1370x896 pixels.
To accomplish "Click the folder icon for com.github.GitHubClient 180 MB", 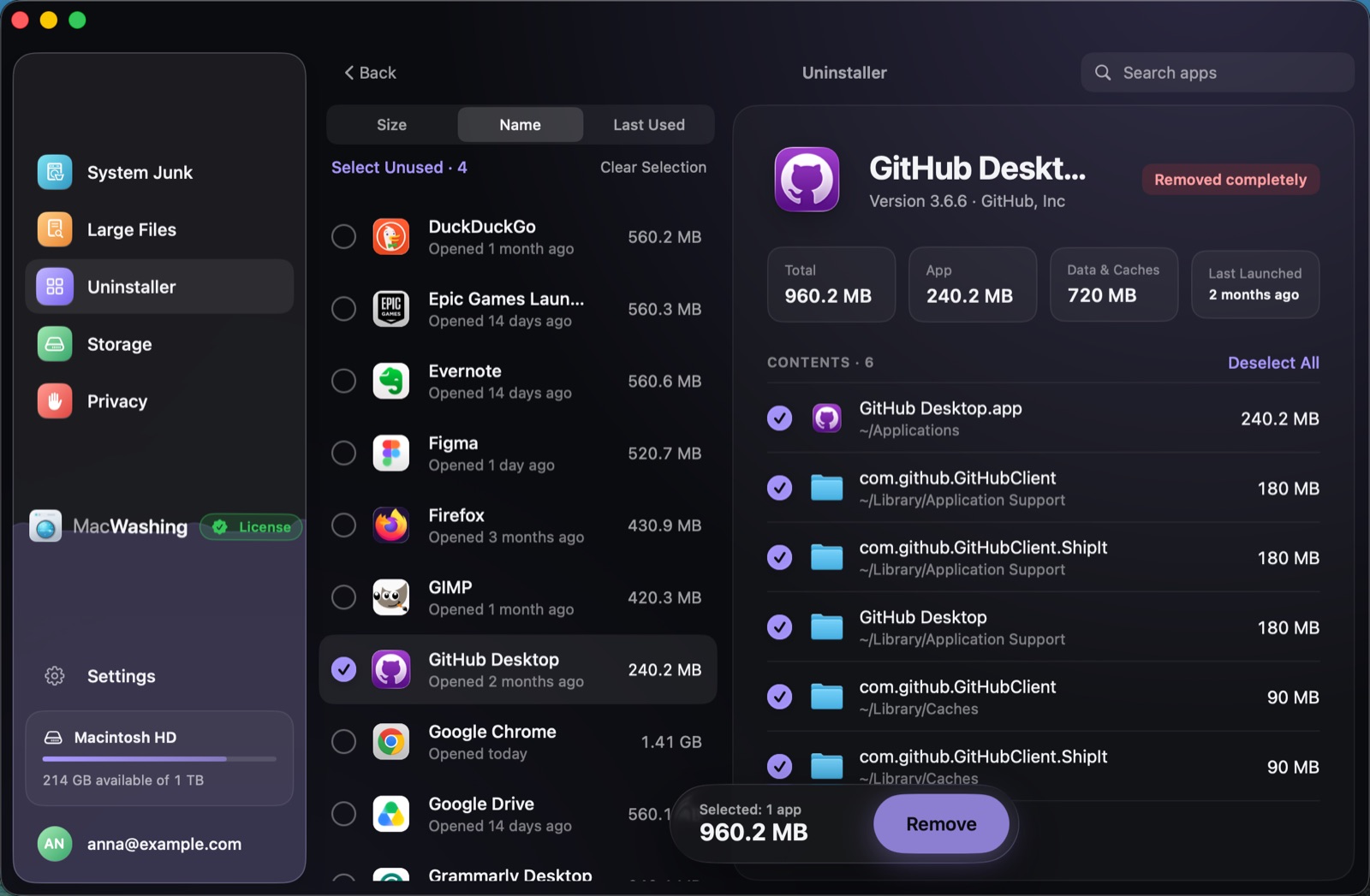I will click(827, 488).
